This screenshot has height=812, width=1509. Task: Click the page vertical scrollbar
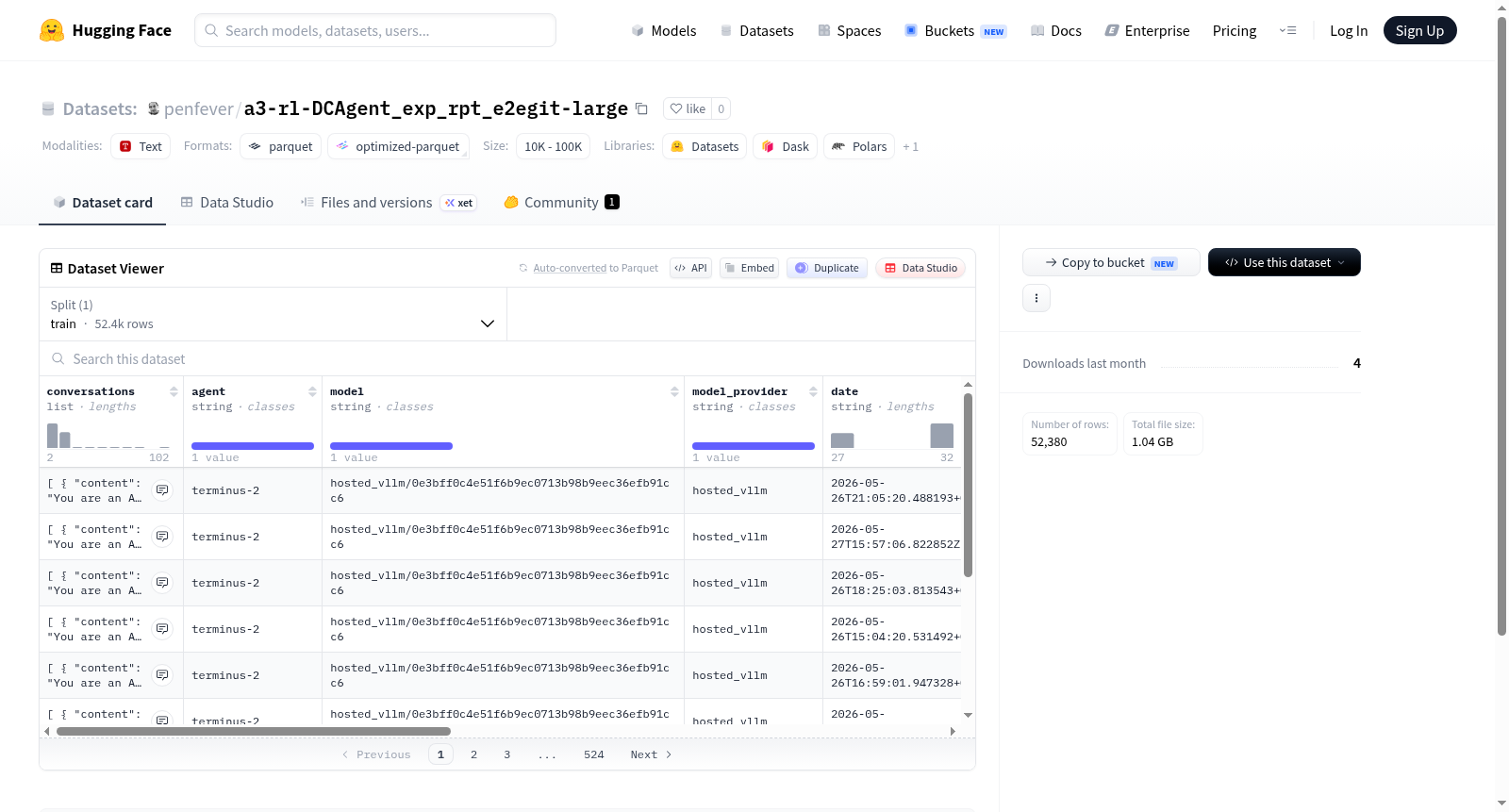pos(1501,326)
